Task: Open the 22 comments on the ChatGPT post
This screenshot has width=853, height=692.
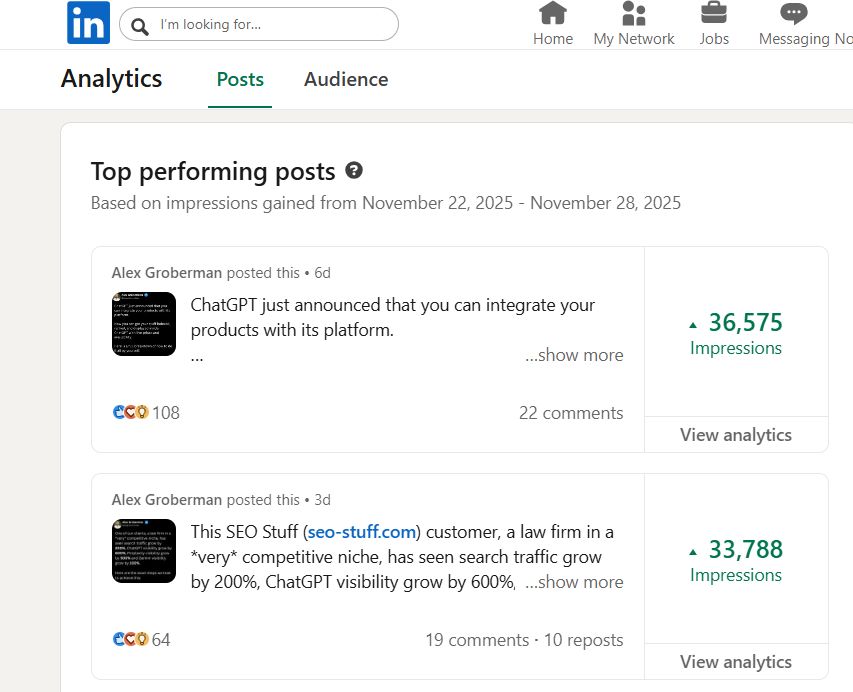Action: [x=572, y=412]
